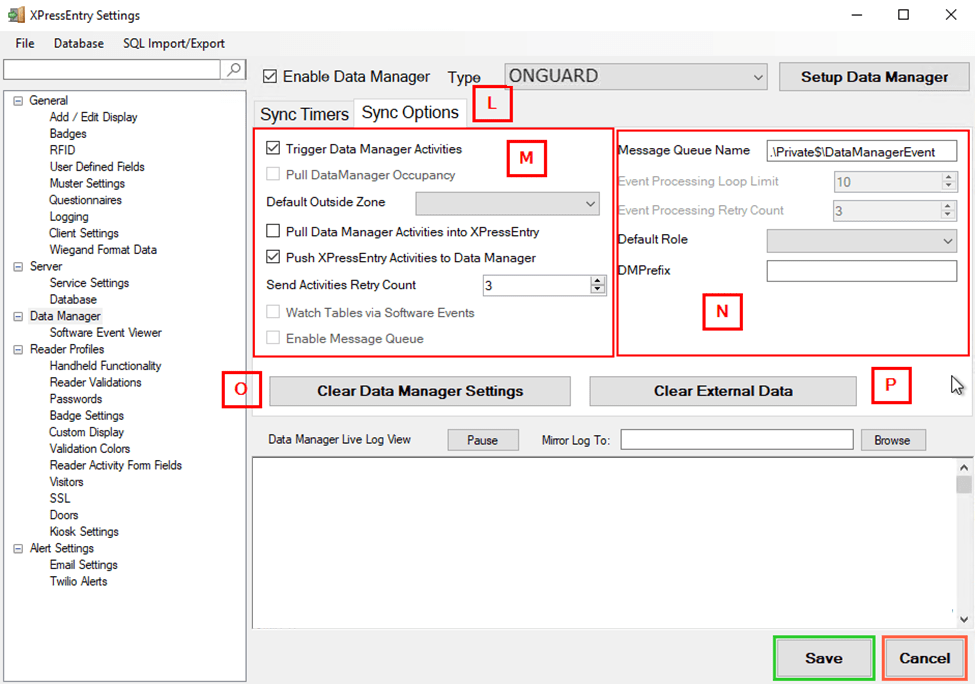Image resolution: width=975 pixels, height=684 pixels.
Task: Cancel the settings changes
Action: (x=924, y=658)
